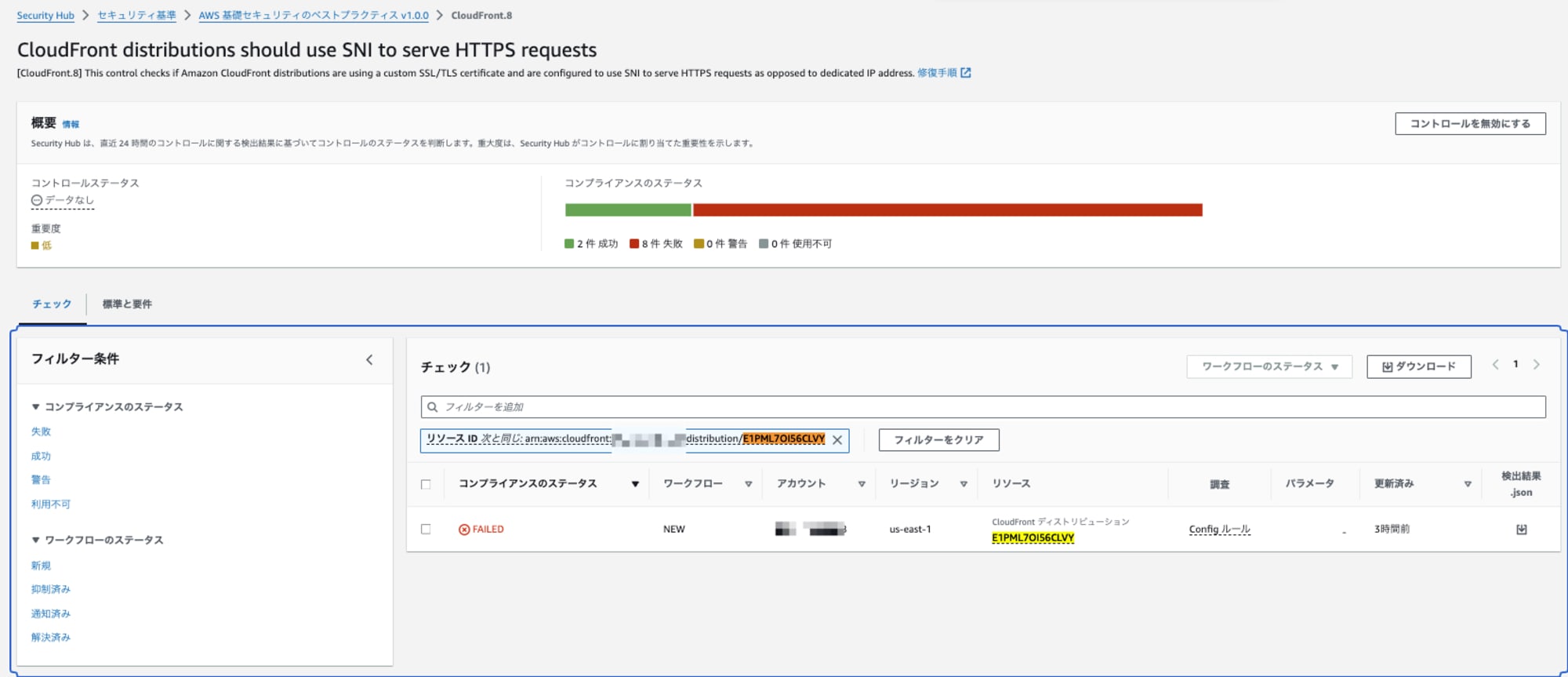Screen dimensions: 1568x677
Task: Click the 8 件 失敗 legend entry
Action: click(x=656, y=245)
